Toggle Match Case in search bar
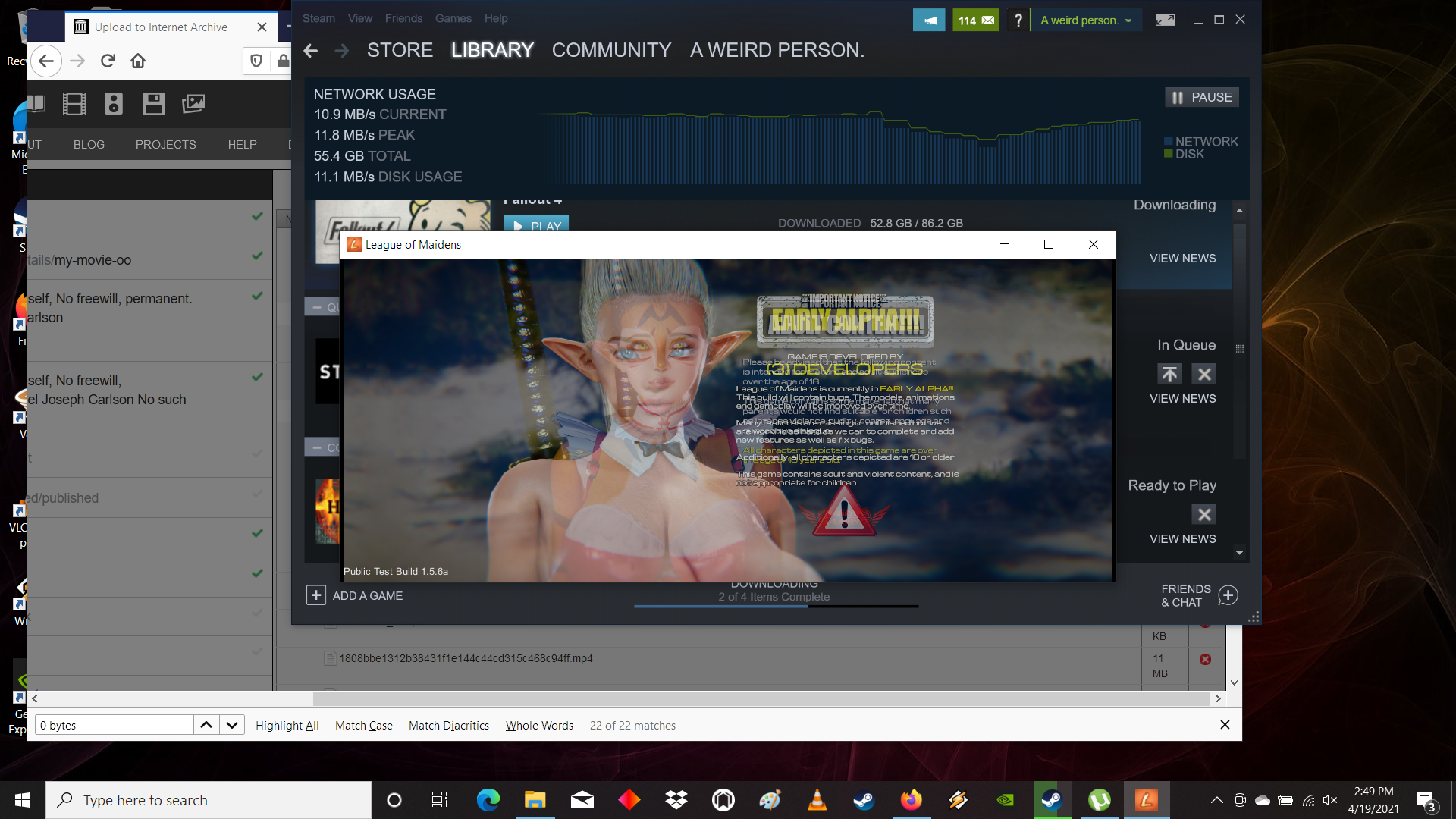 click(x=362, y=725)
